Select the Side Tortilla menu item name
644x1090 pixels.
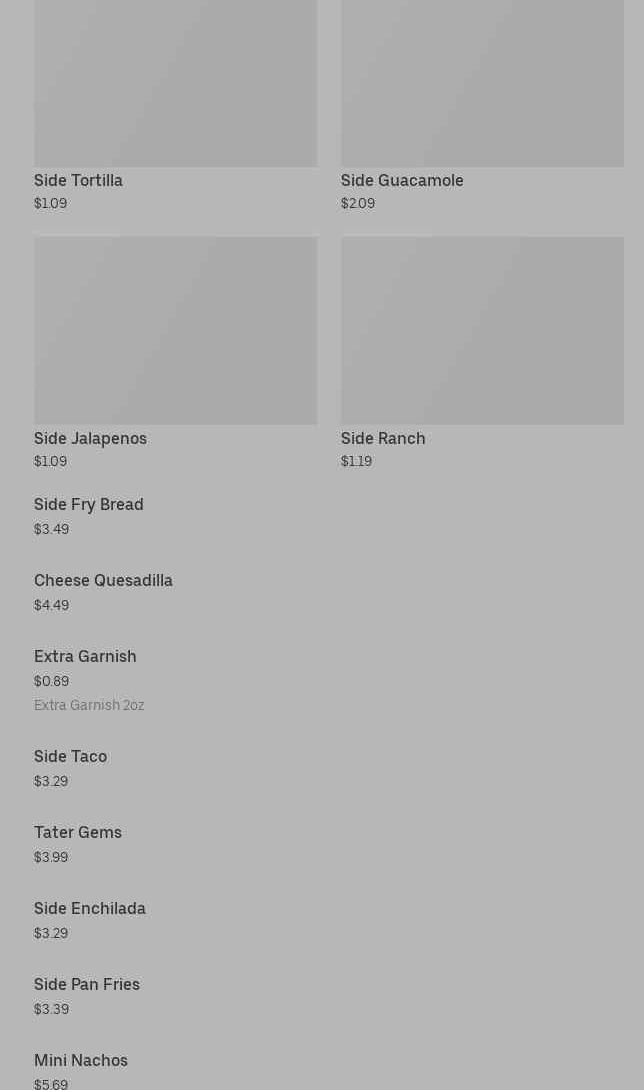[78, 180]
